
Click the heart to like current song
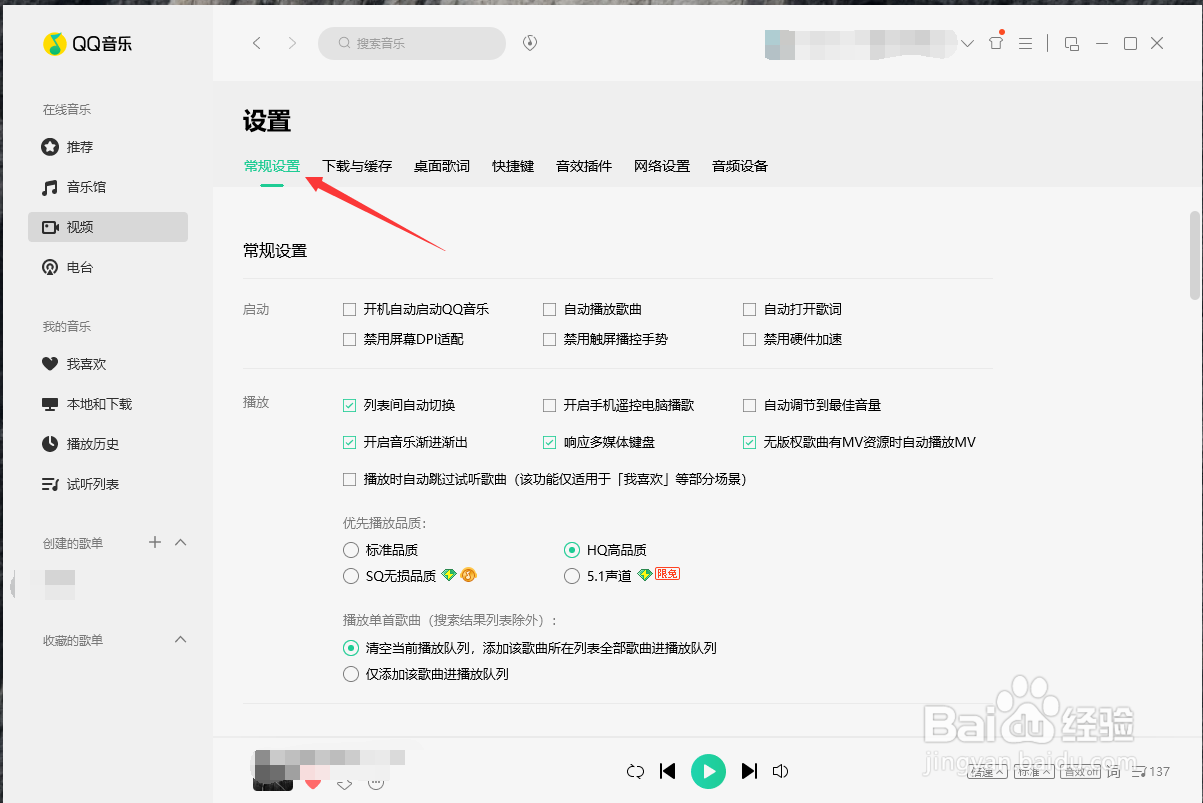coord(312,784)
